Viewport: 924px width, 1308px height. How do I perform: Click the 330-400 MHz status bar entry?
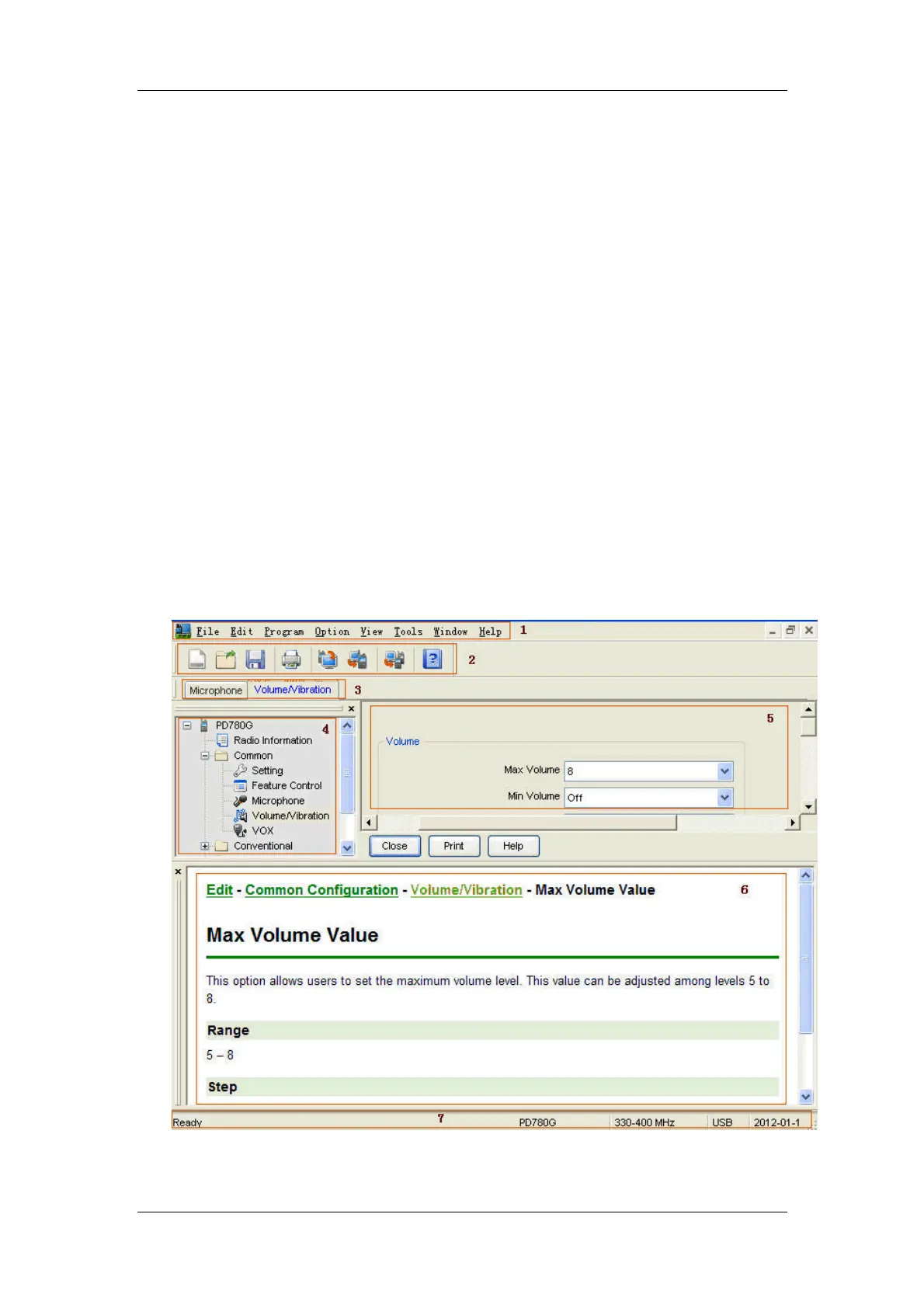click(x=644, y=1122)
